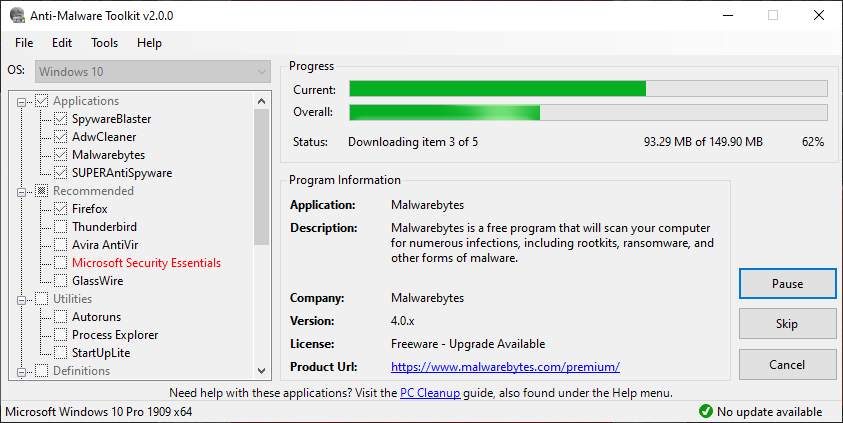Uncheck the SpywareBlaster checkbox
The image size is (843, 423).
point(59,119)
